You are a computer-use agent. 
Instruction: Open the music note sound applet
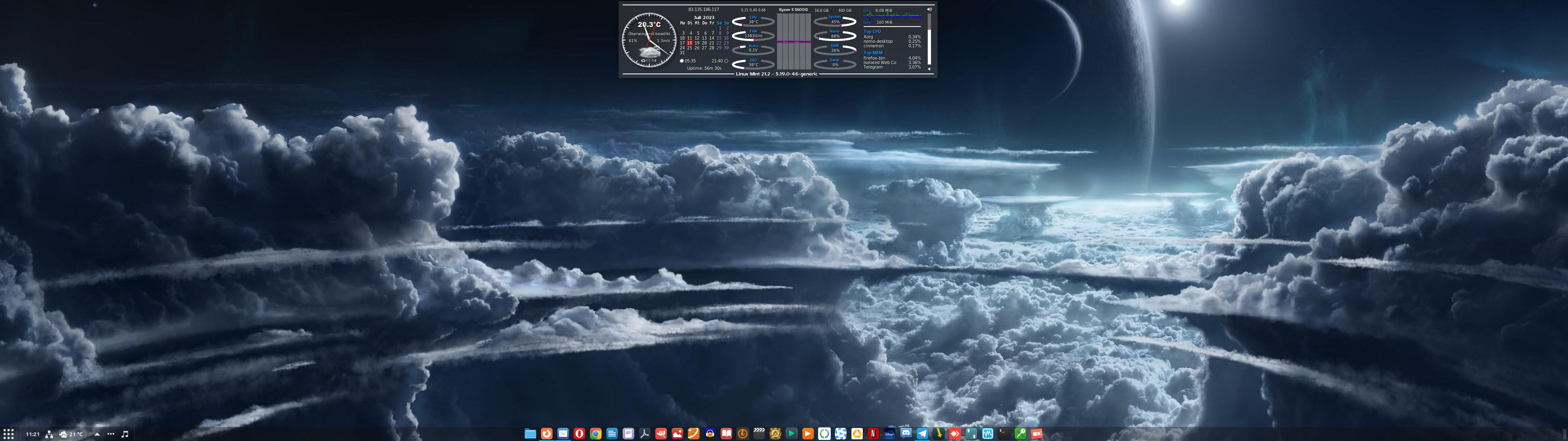125,434
